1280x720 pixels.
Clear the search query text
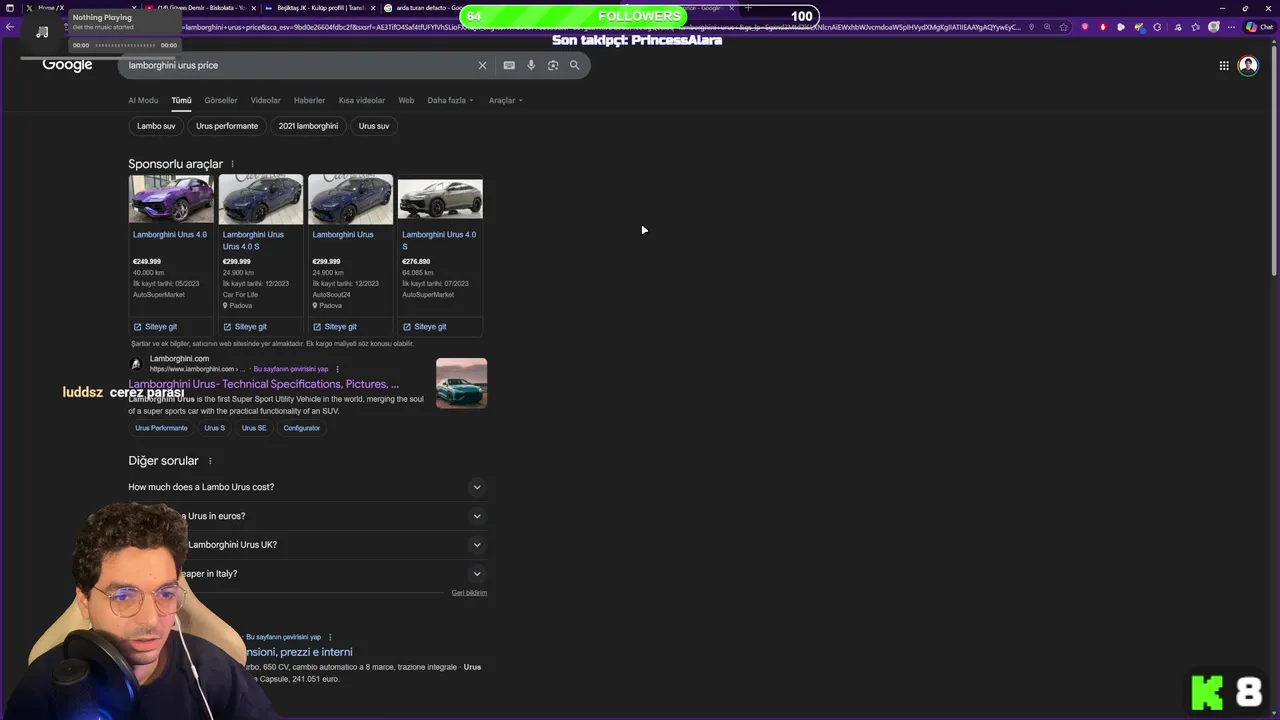tap(482, 65)
